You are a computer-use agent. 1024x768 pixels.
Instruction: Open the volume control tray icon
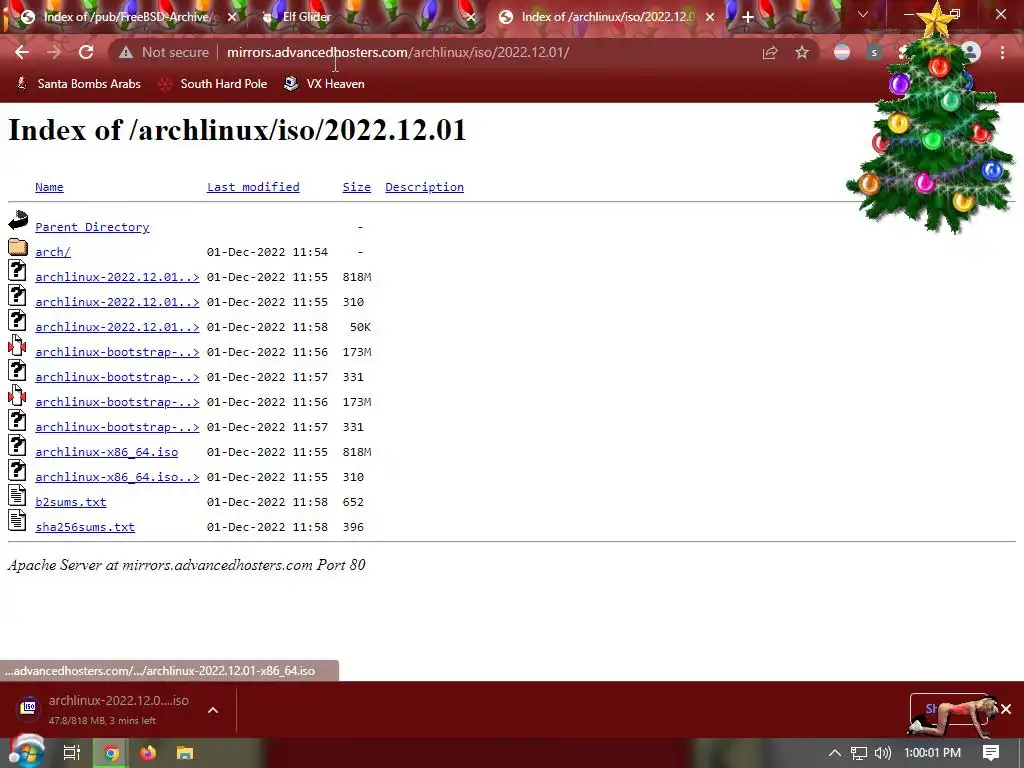882,753
